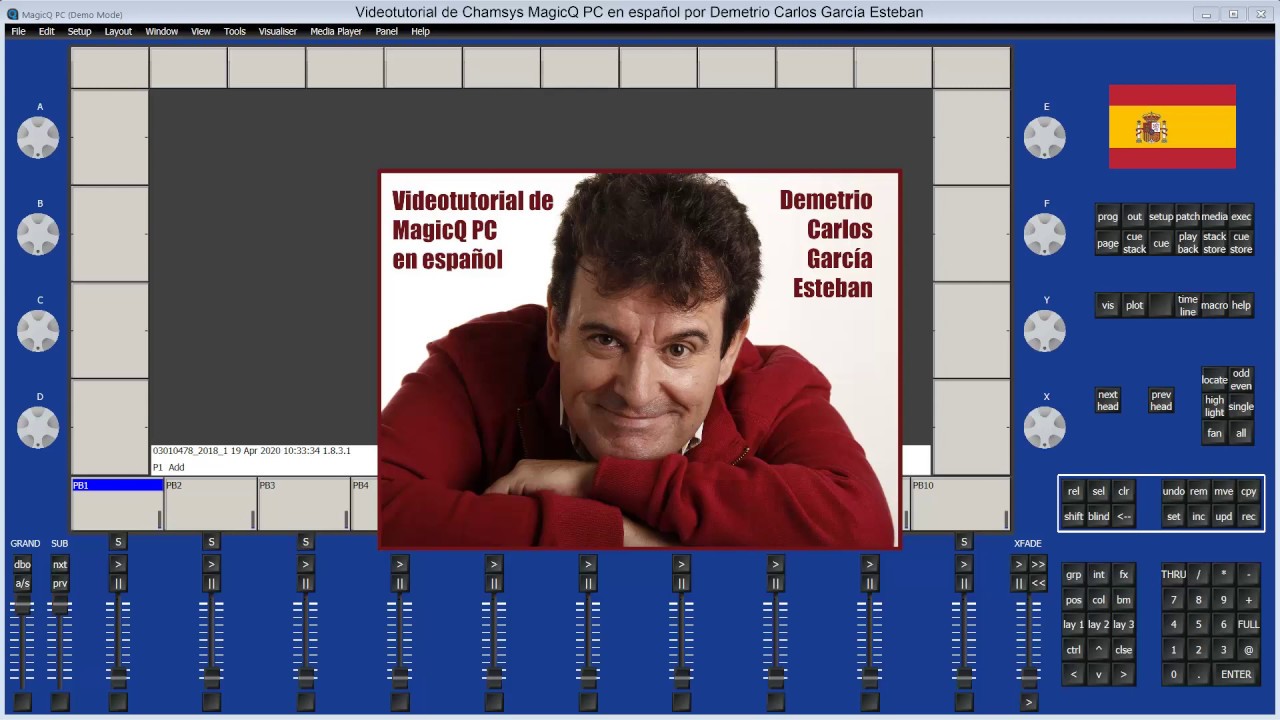
Task: Toggle the fan button
Action: [1214, 433]
